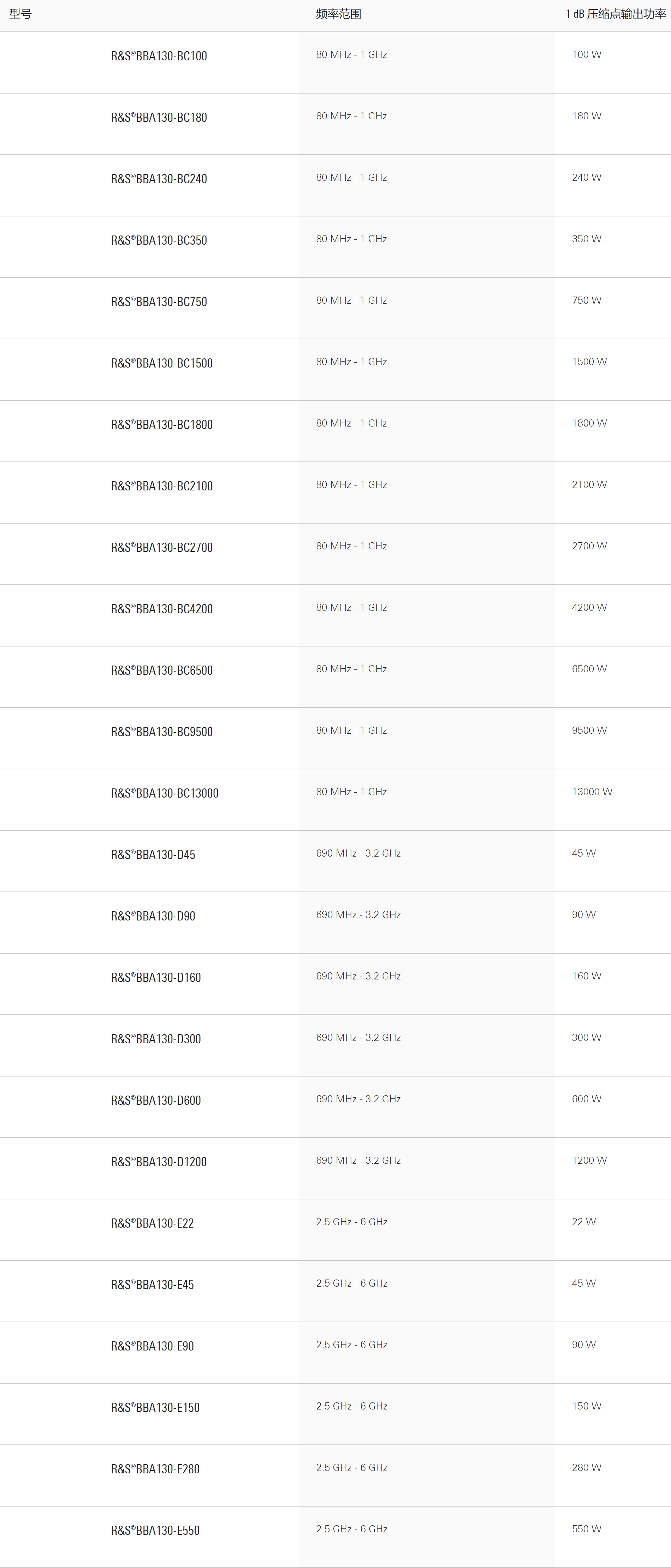Open the R&S BBA130-BC100 model link

click(x=159, y=56)
